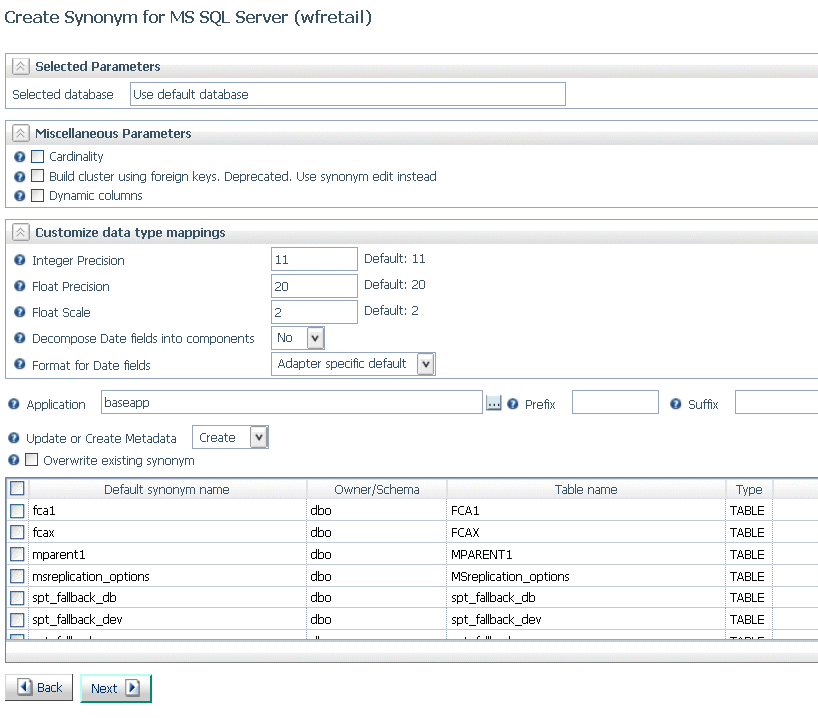Viewport: 818px width, 718px height.
Task: Toggle the select-all checkbox in table header
Action: pyautogui.click(x=17, y=488)
